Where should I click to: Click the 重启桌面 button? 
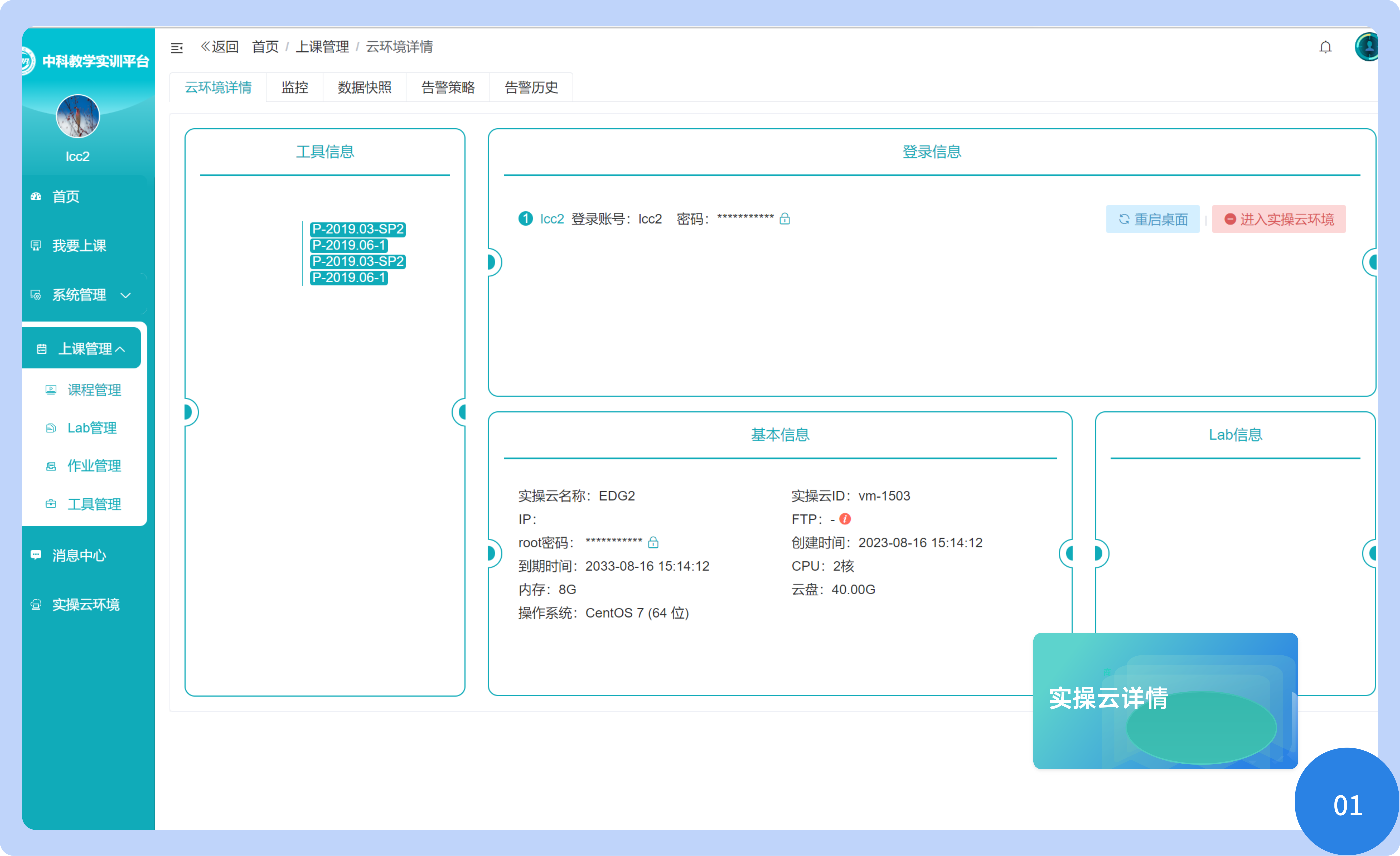point(1153,219)
